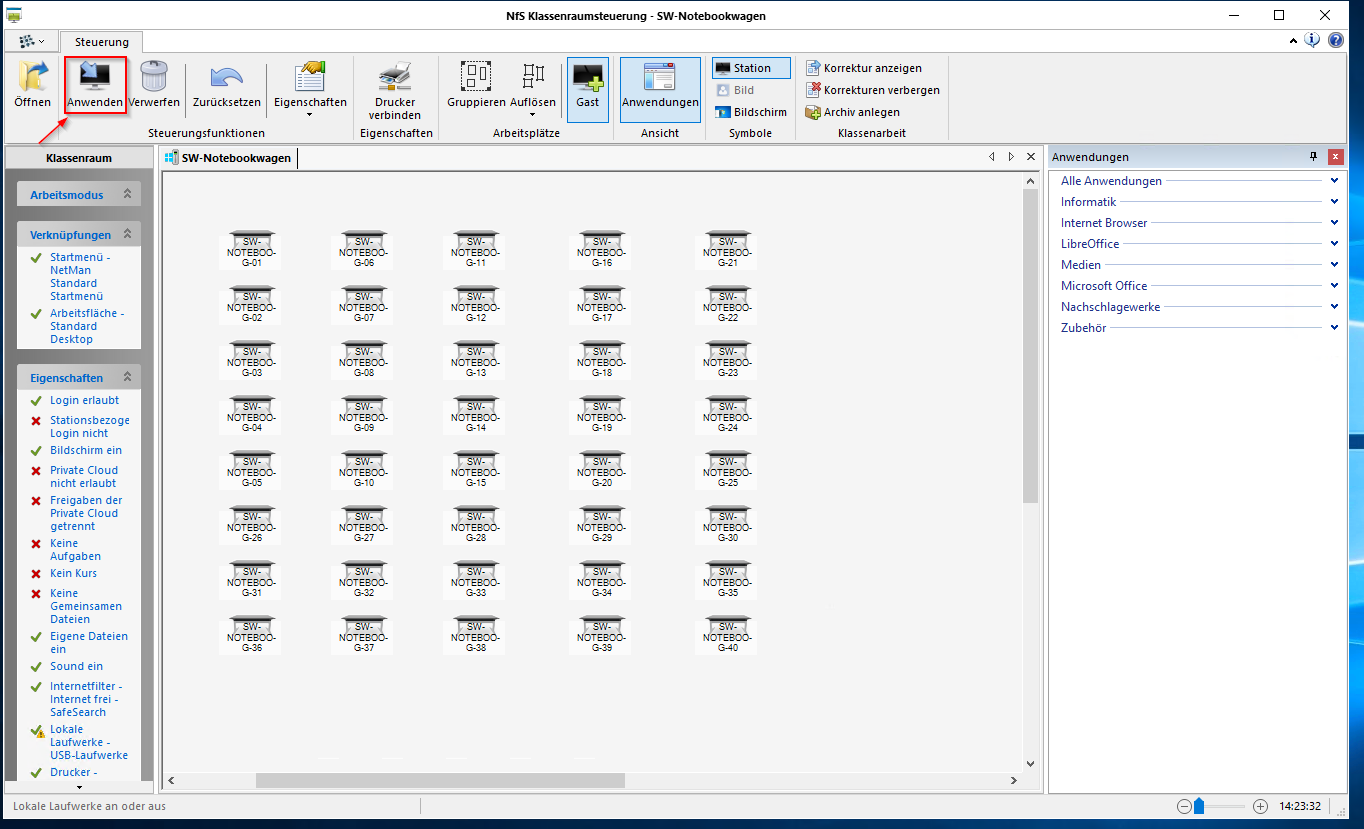This screenshot has width=1364, height=829.
Task: Collapse the Verknüpfungen section
Action: coord(127,234)
